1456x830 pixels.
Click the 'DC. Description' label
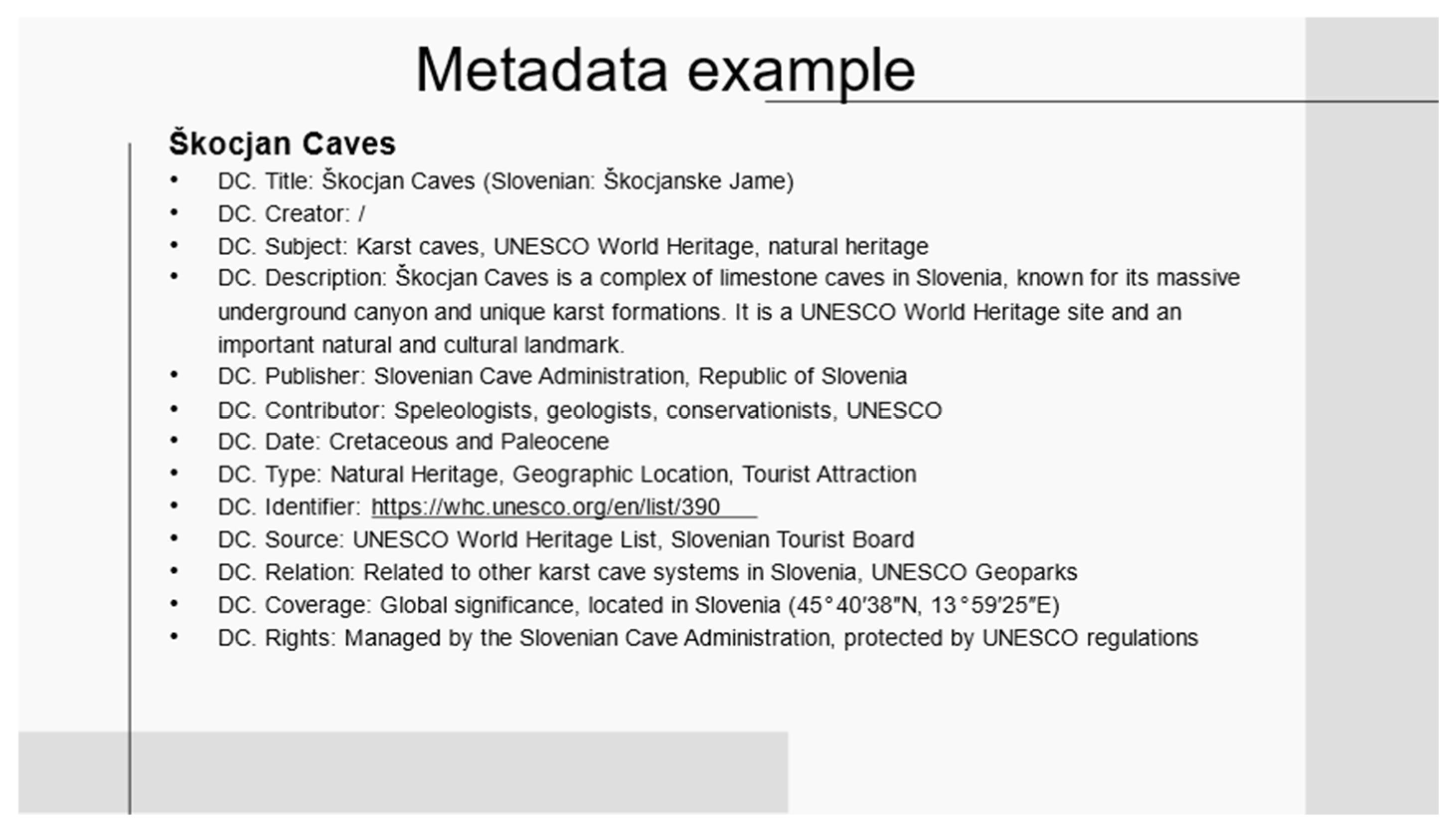click(x=302, y=278)
